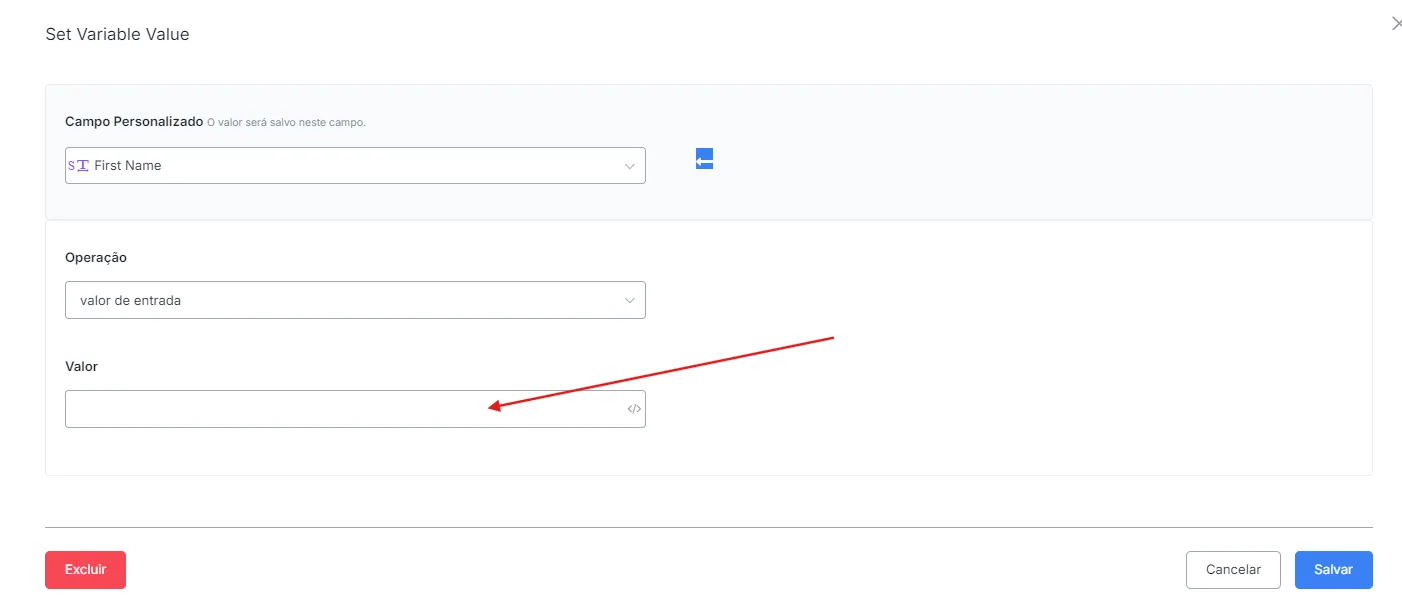Viewport: 1402px width, 606px height.
Task: Delete the step with the Excluir button
Action: click(85, 569)
